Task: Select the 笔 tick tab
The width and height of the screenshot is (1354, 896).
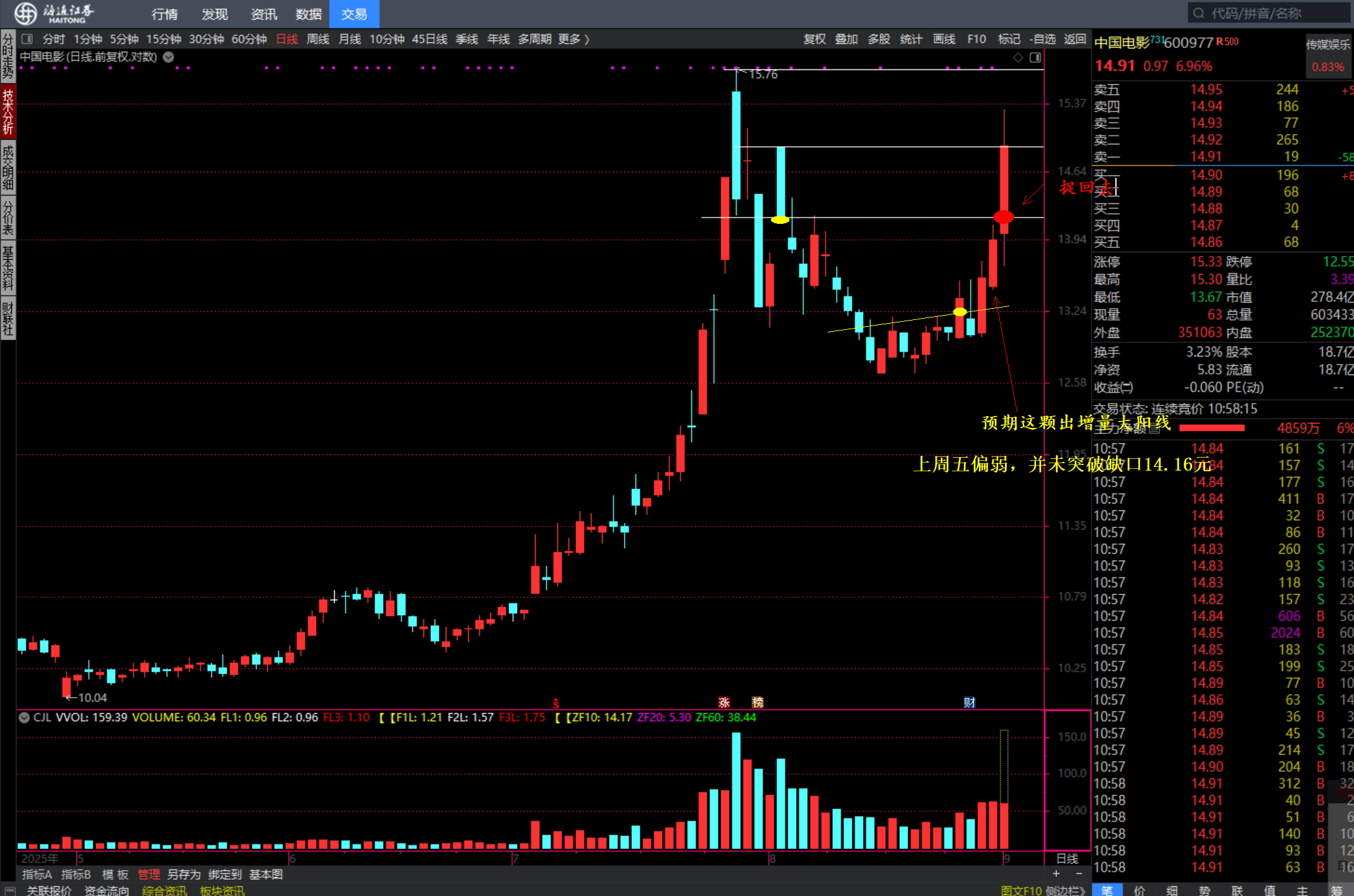Action: pyautogui.click(x=1107, y=890)
